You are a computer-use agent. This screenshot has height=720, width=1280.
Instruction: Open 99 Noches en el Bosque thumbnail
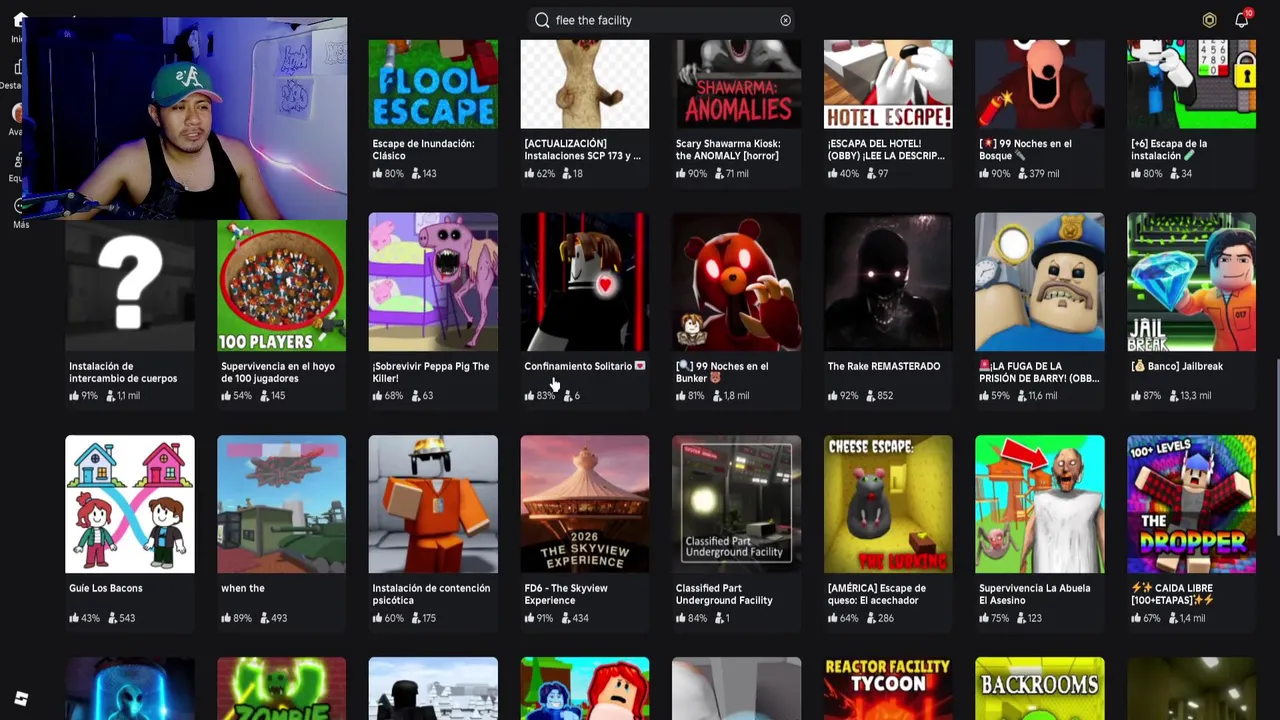point(1040,84)
